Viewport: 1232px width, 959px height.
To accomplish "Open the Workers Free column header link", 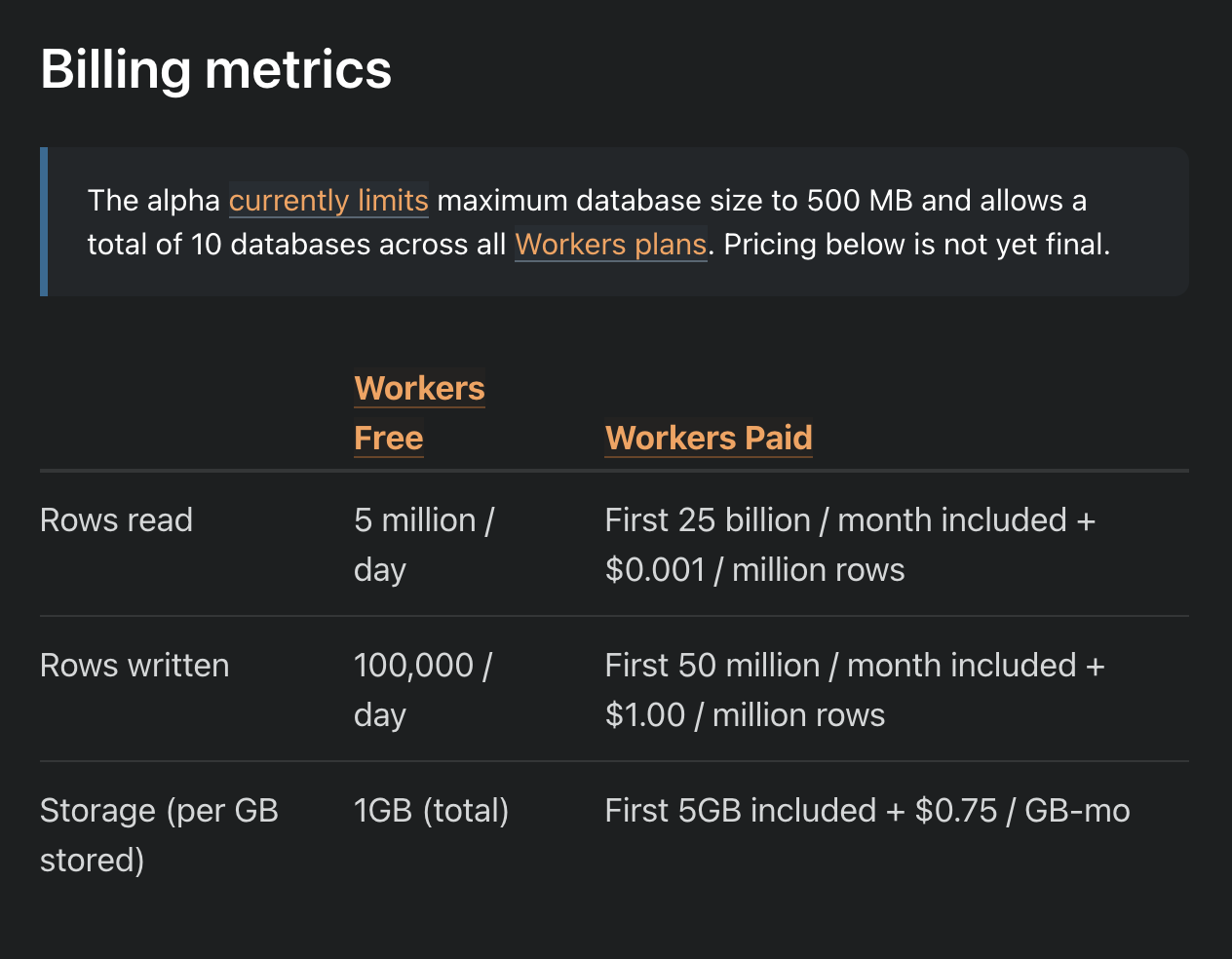I will (419, 413).
